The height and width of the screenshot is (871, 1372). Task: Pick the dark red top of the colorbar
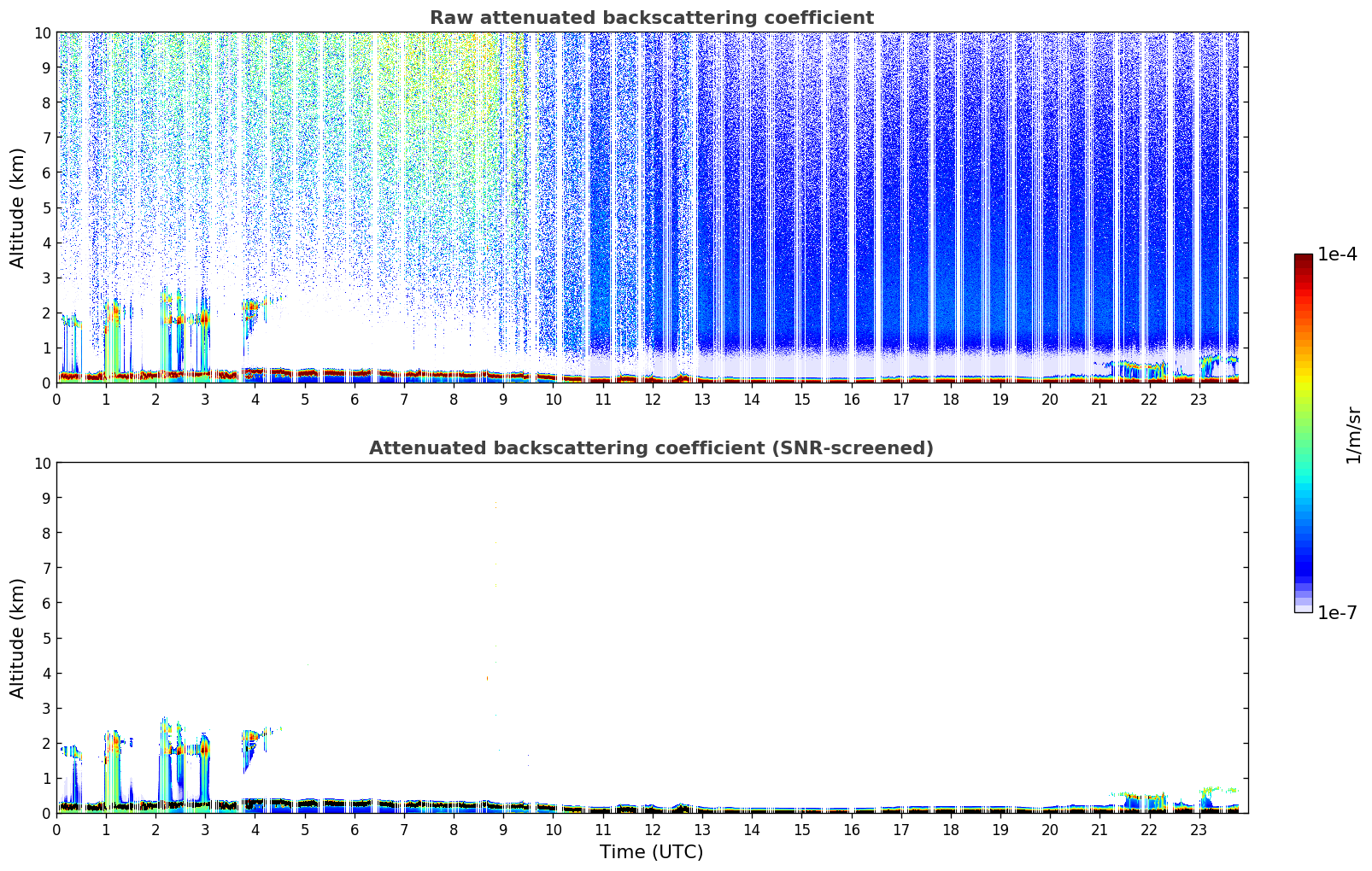(1303, 260)
